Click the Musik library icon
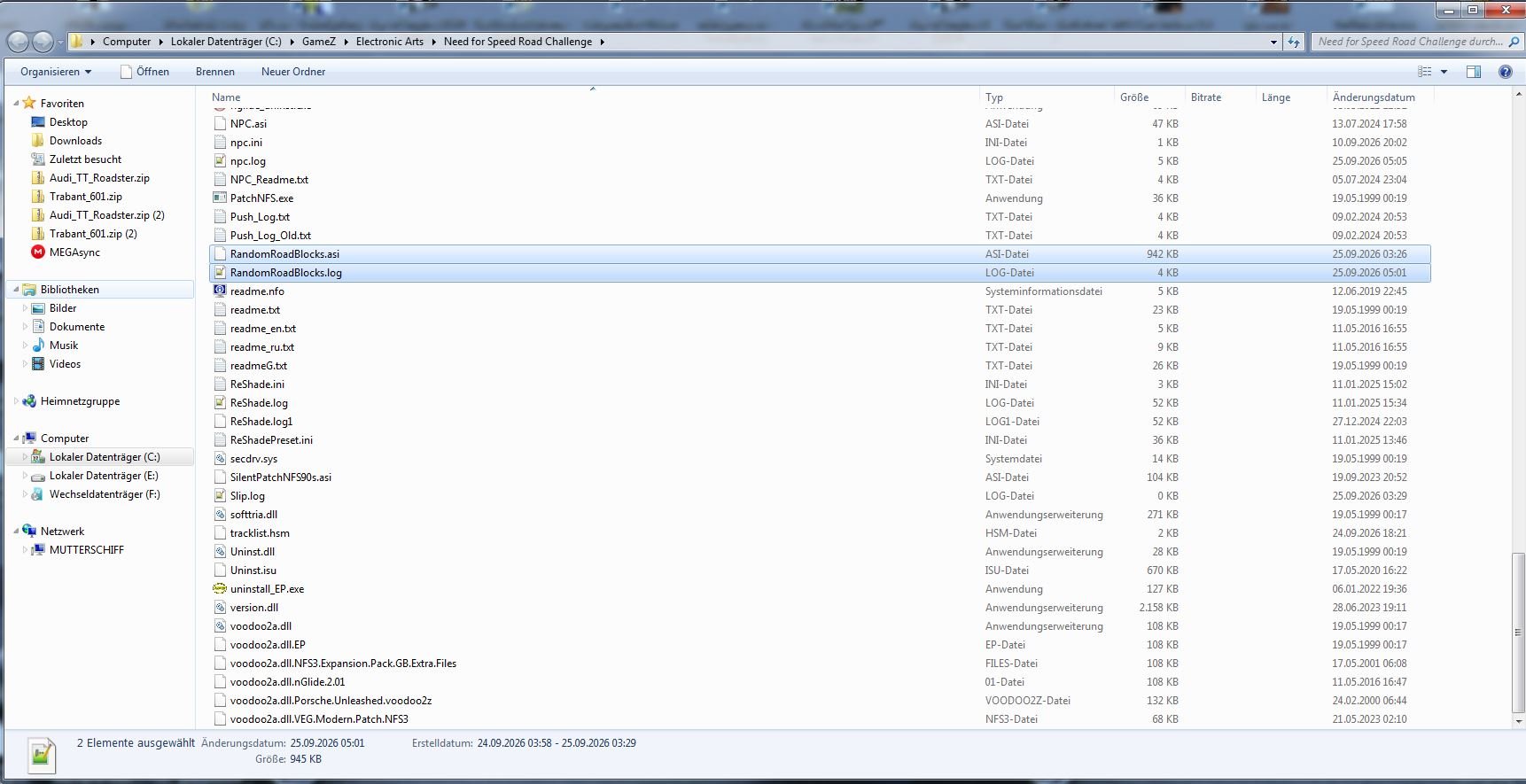This screenshot has height=784, width=1526. 38,345
